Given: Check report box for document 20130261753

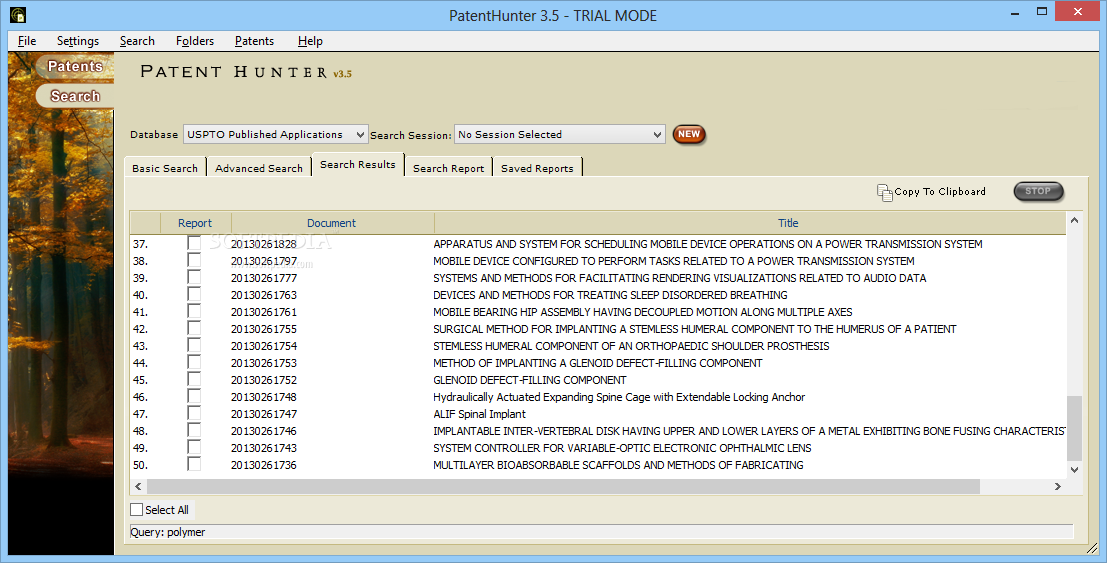Looking at the screenshot, I should pyautogui.click(x=193, y=362).
